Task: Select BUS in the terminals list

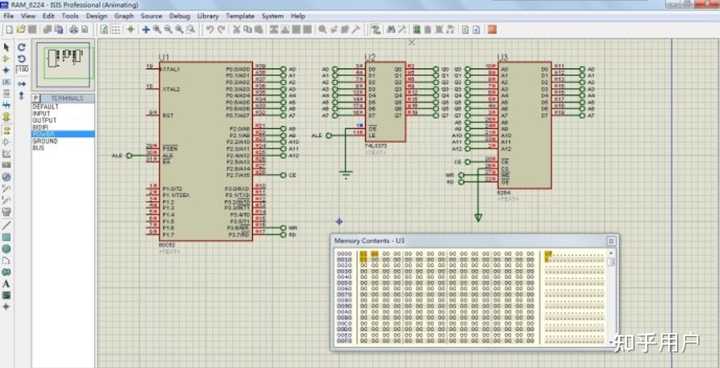Action: click(x=38, y=148)
